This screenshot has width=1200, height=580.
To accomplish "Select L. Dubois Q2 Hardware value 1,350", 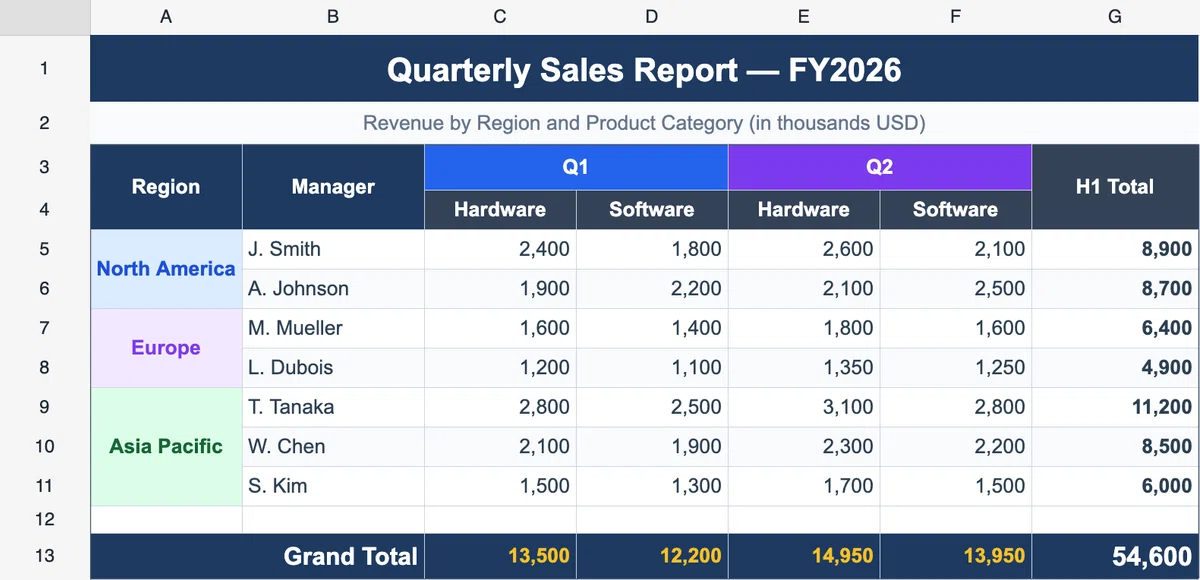I will pyautogui.click(x=804, y=367).
